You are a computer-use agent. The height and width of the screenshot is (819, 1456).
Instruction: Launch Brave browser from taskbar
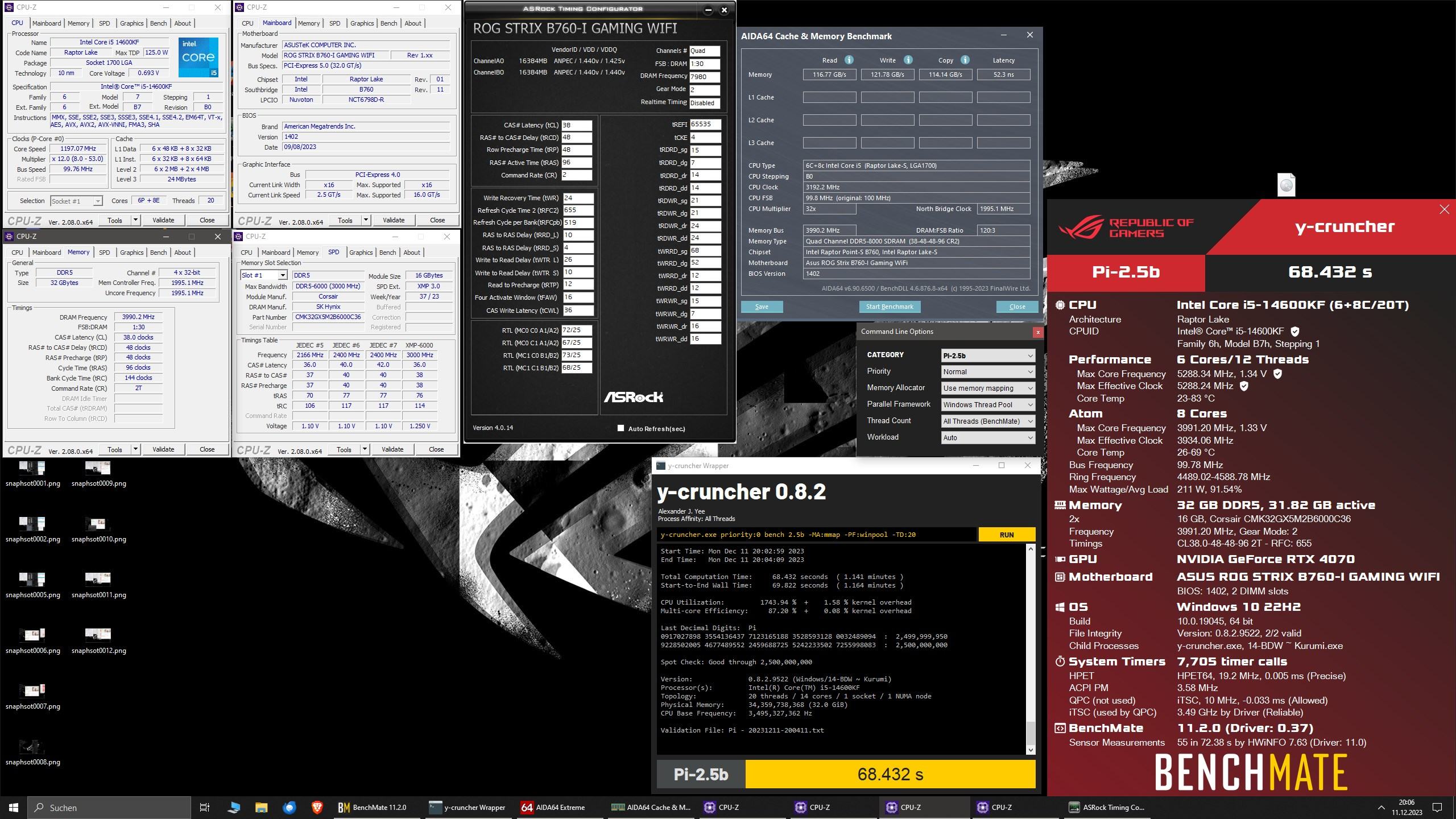tap(317, 807)
